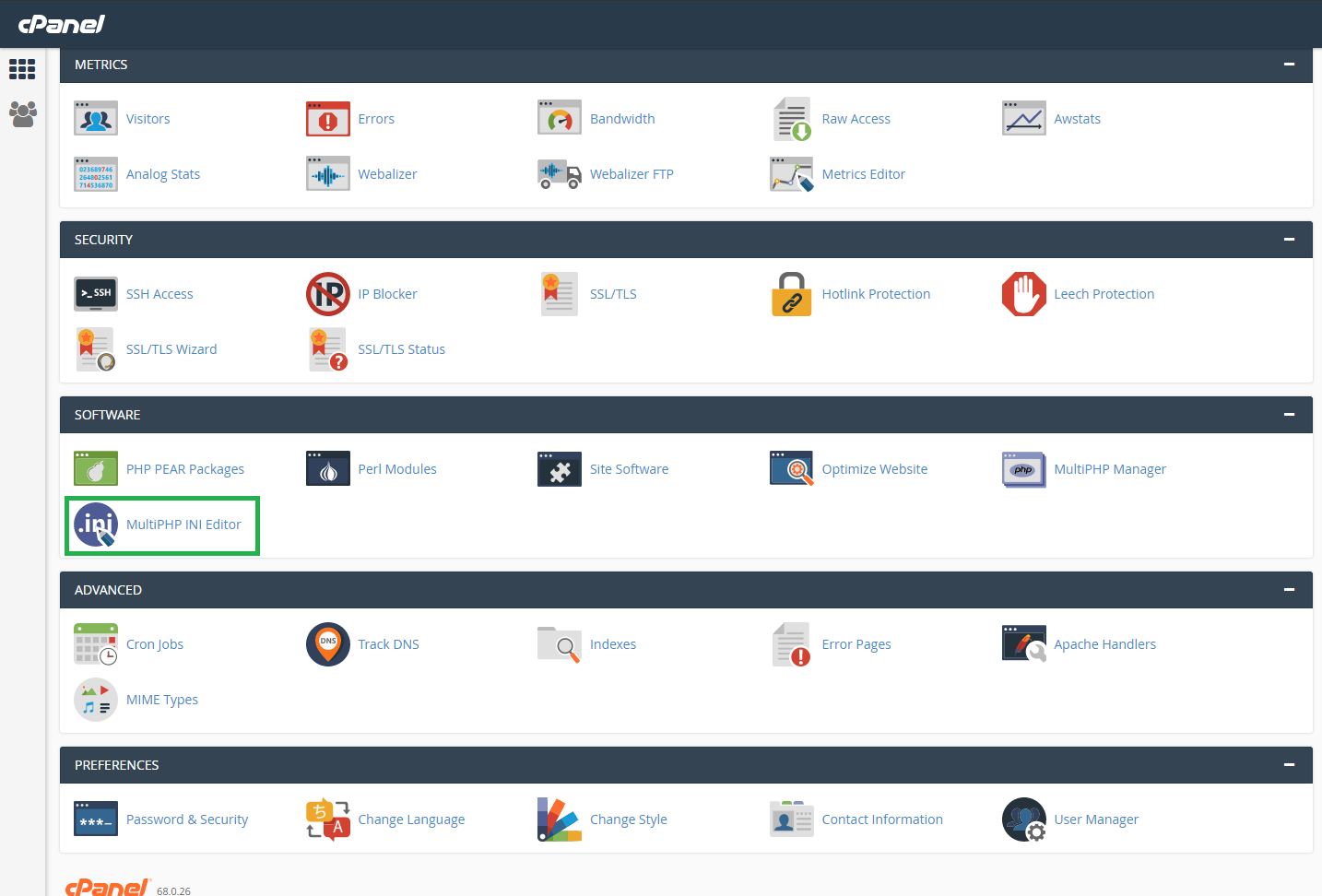Open the Track DNS icon
This screenshot has height=896, width=1322.
point(327,644)
